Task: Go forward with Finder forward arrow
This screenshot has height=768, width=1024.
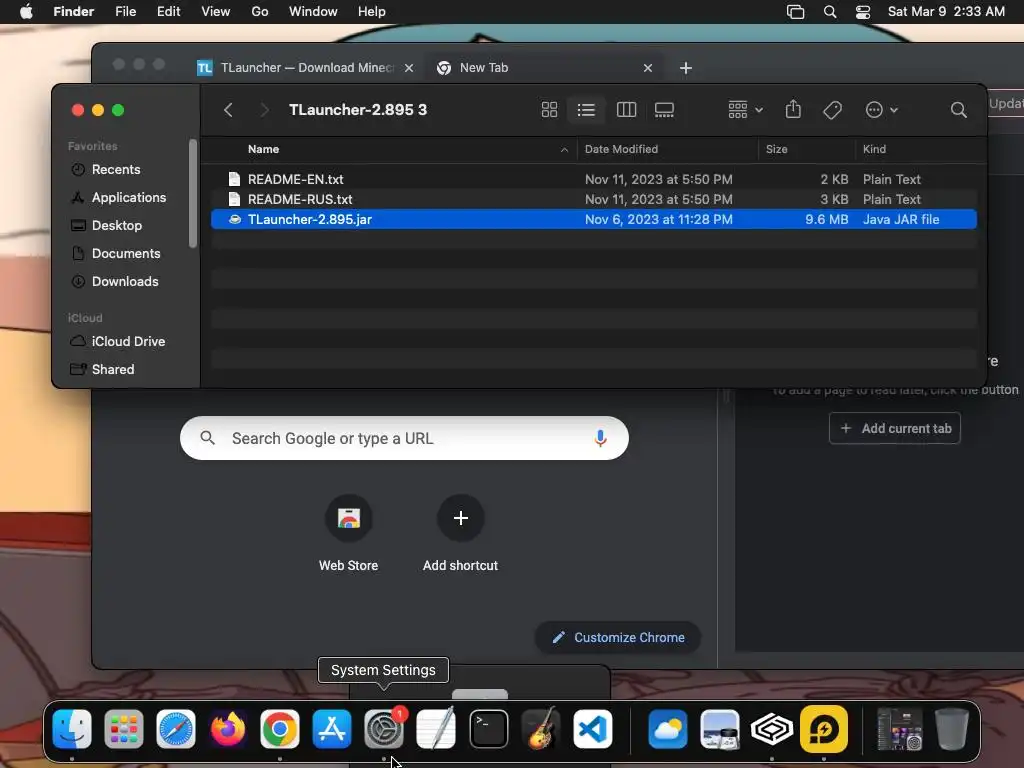Action: point(264,110)
